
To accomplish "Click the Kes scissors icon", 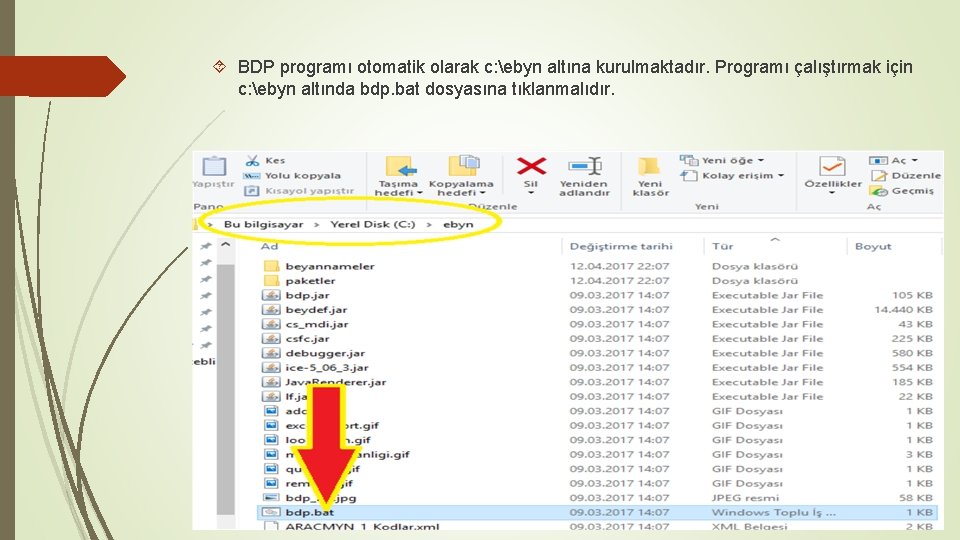I will pos(252,160).
